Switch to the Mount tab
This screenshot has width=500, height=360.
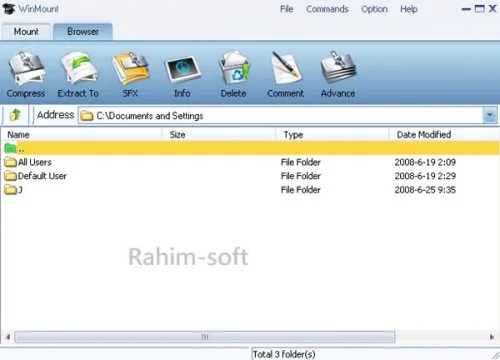26,32
